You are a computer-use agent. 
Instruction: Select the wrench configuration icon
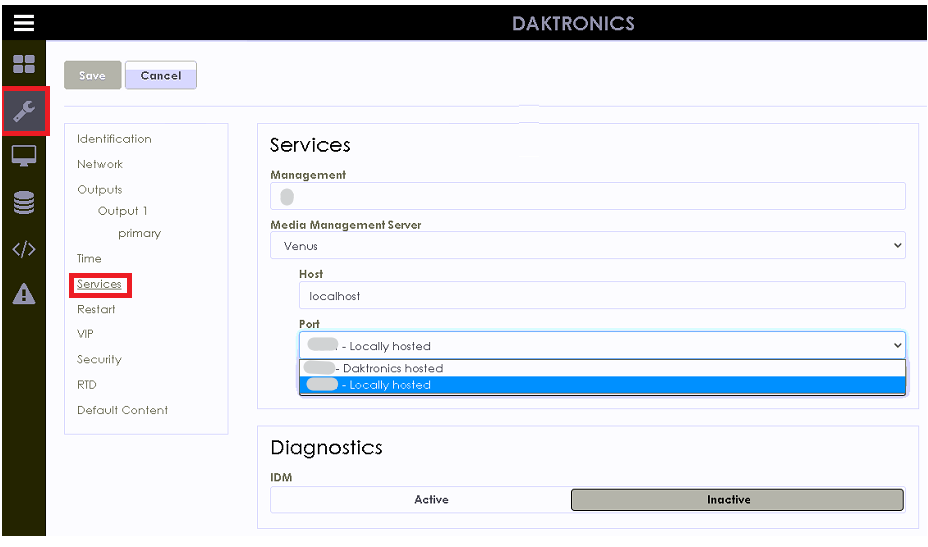24,112
